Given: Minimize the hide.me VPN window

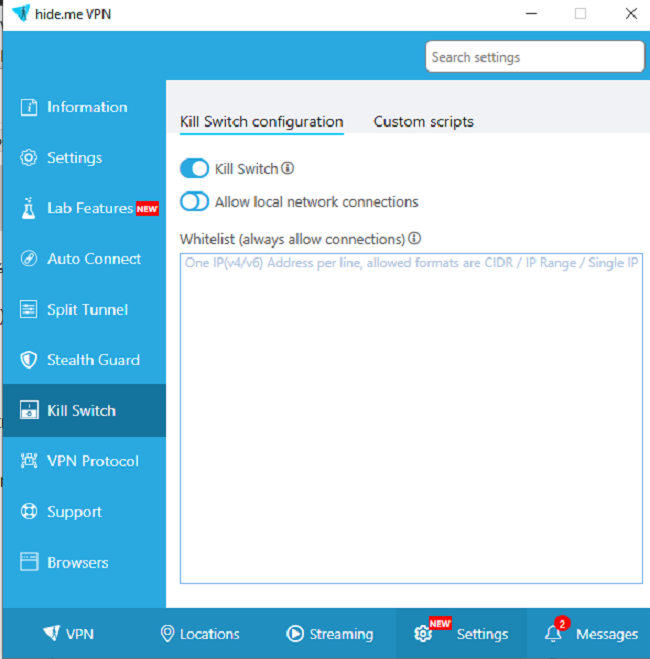Looking at the screenshot, I should point(532,13).
